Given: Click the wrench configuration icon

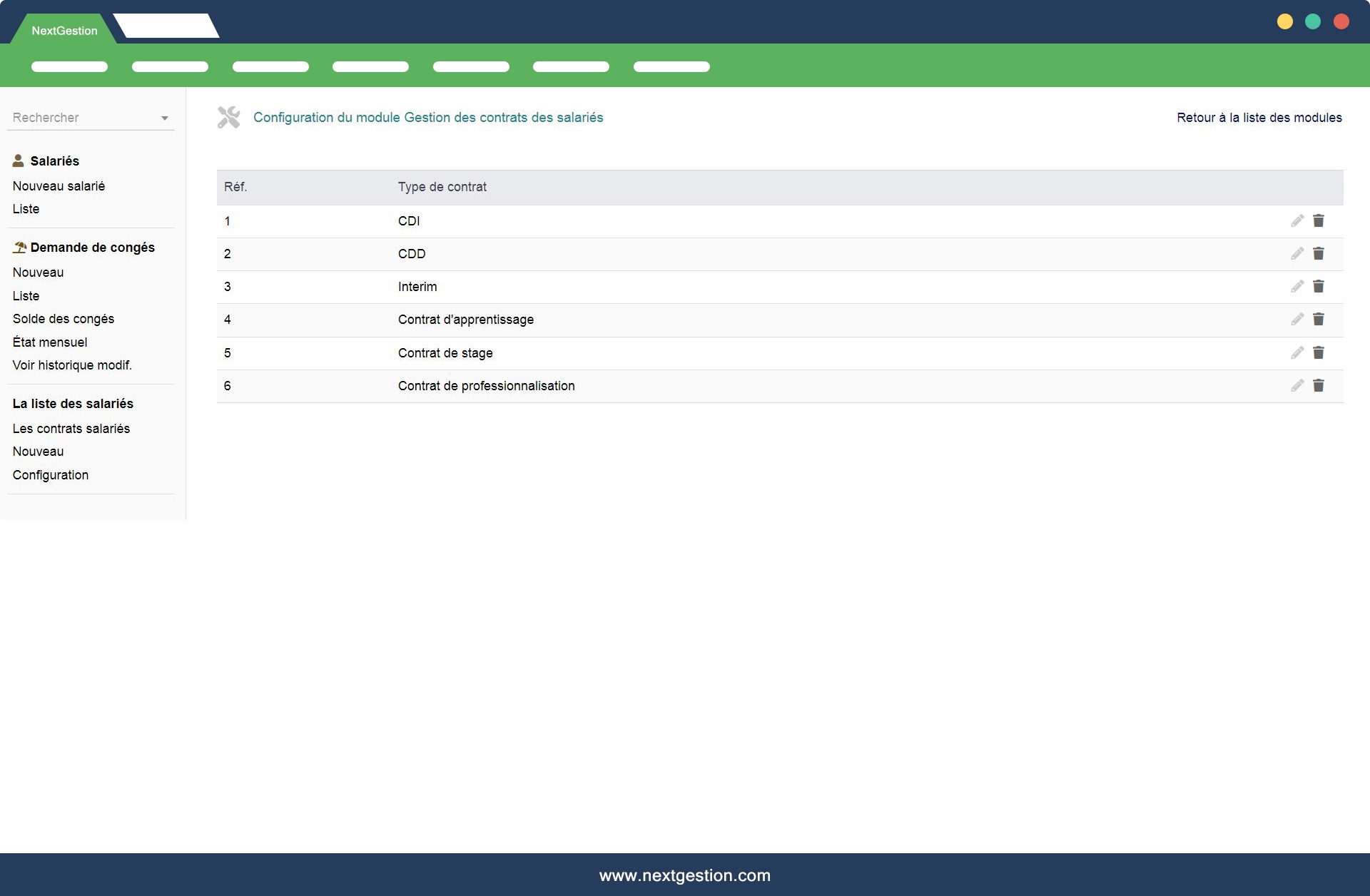Looking at the screenshot, I should pyautogui.click(x=229, y=118).
